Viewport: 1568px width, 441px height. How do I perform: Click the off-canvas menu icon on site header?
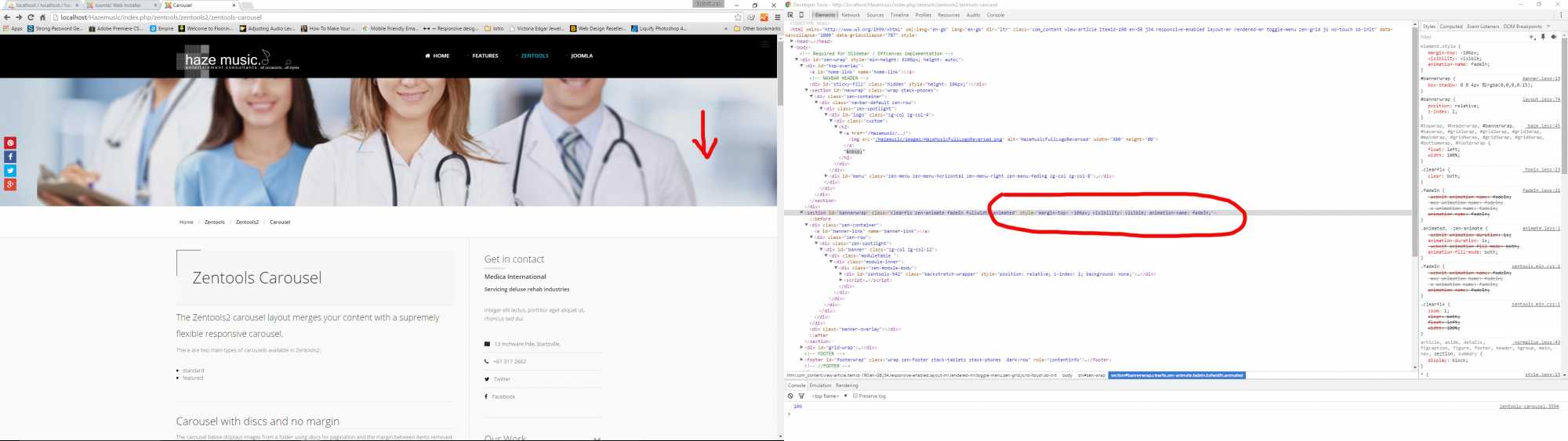766,45
